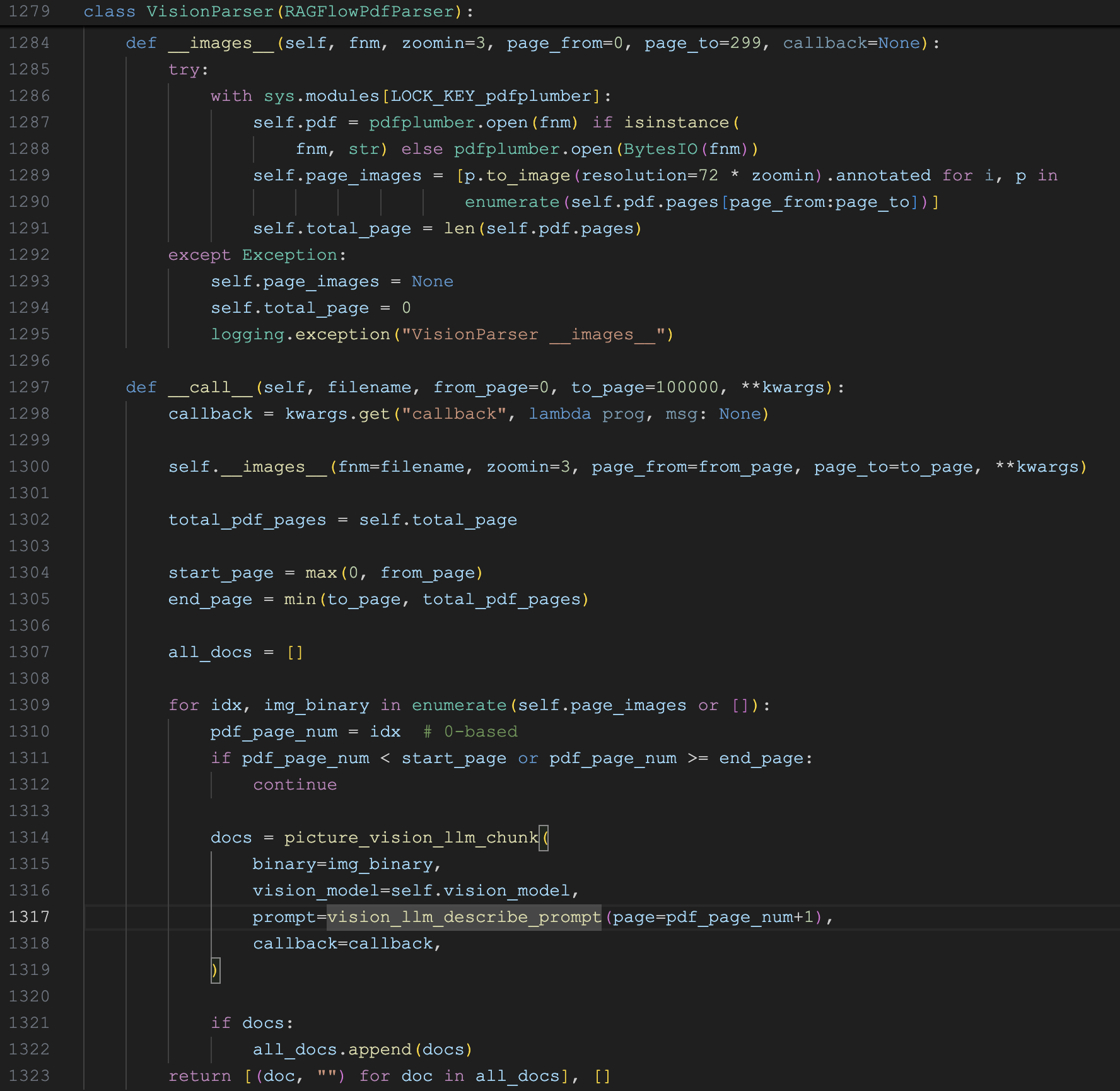Click the to_image call on line 1289
1120x1091 pixels.
click(x=528, y=175)
